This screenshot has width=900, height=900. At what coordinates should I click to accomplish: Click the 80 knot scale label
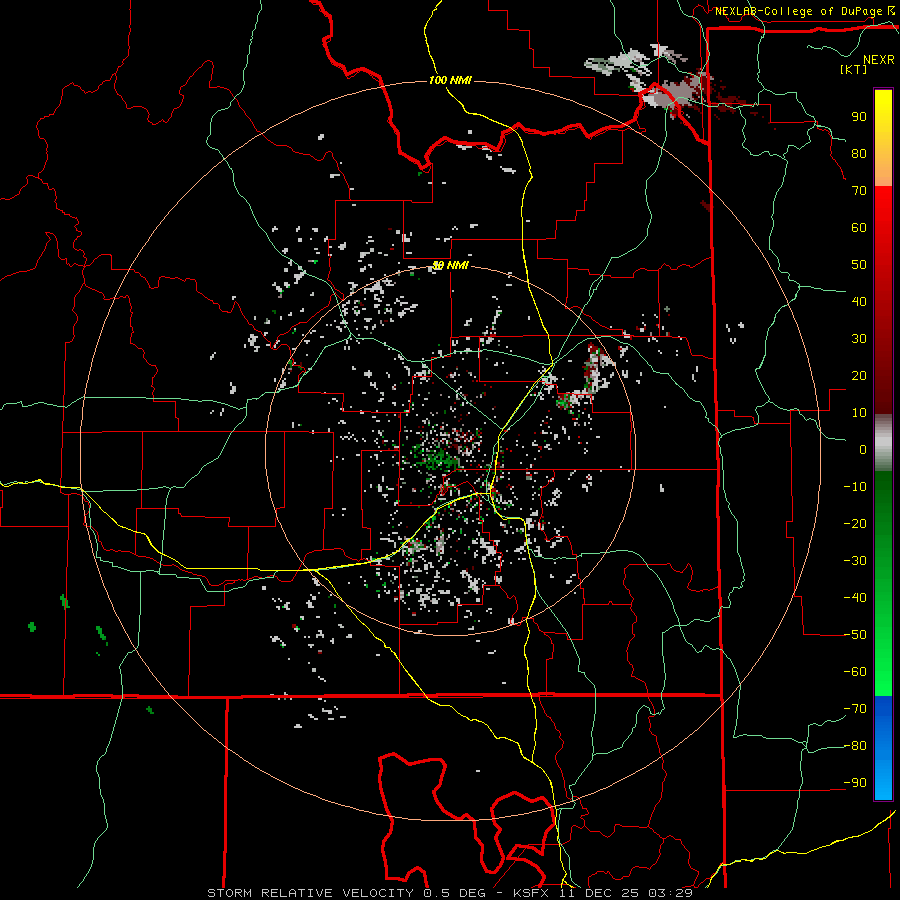(859, 153)
